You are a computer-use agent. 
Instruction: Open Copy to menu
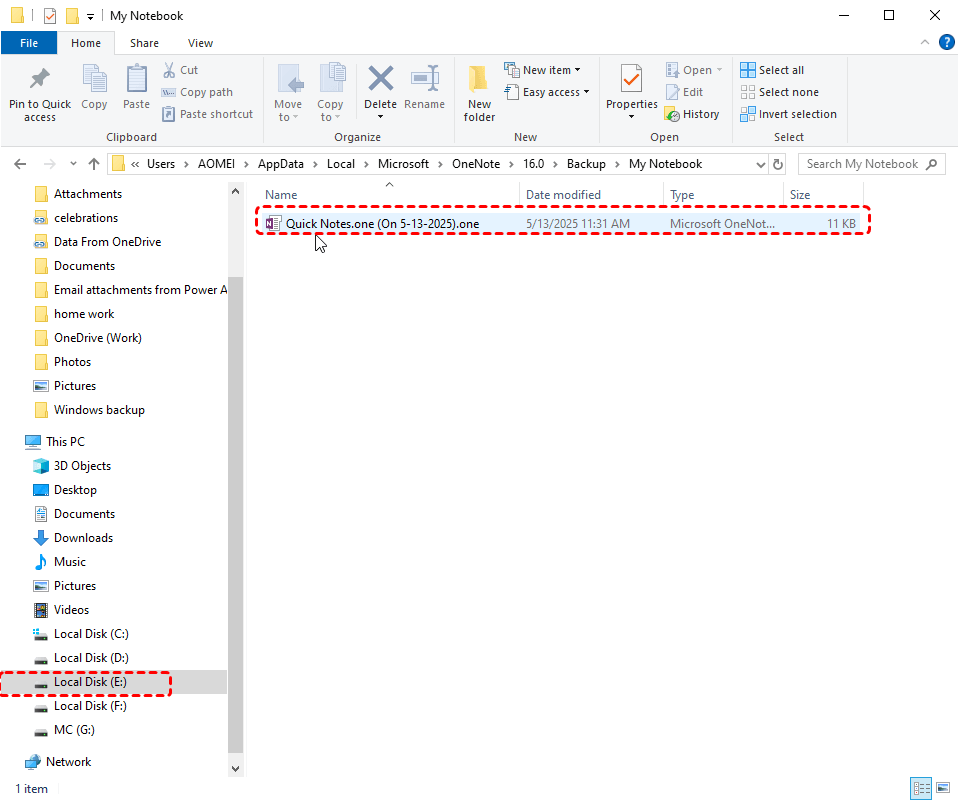tap(330, 93)
